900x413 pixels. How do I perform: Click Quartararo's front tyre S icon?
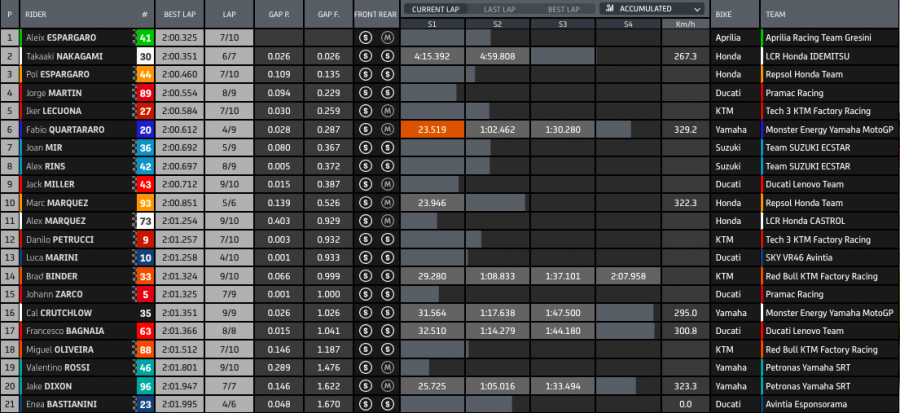[364, 130]
